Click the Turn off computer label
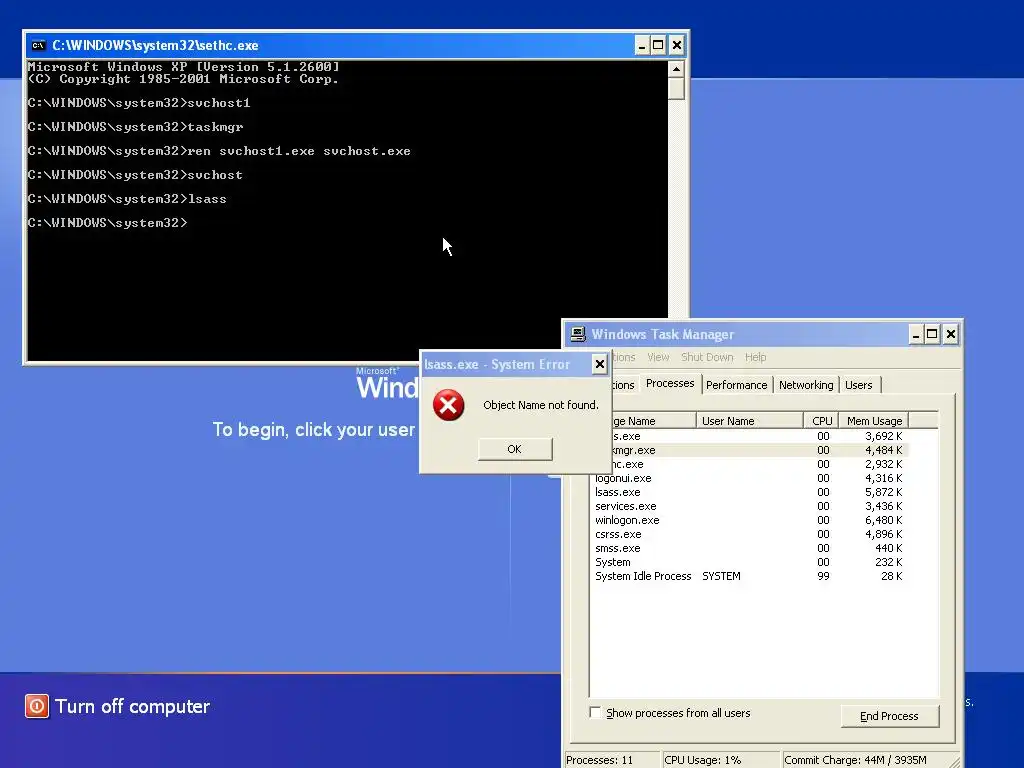 click(x=133, y=706)
